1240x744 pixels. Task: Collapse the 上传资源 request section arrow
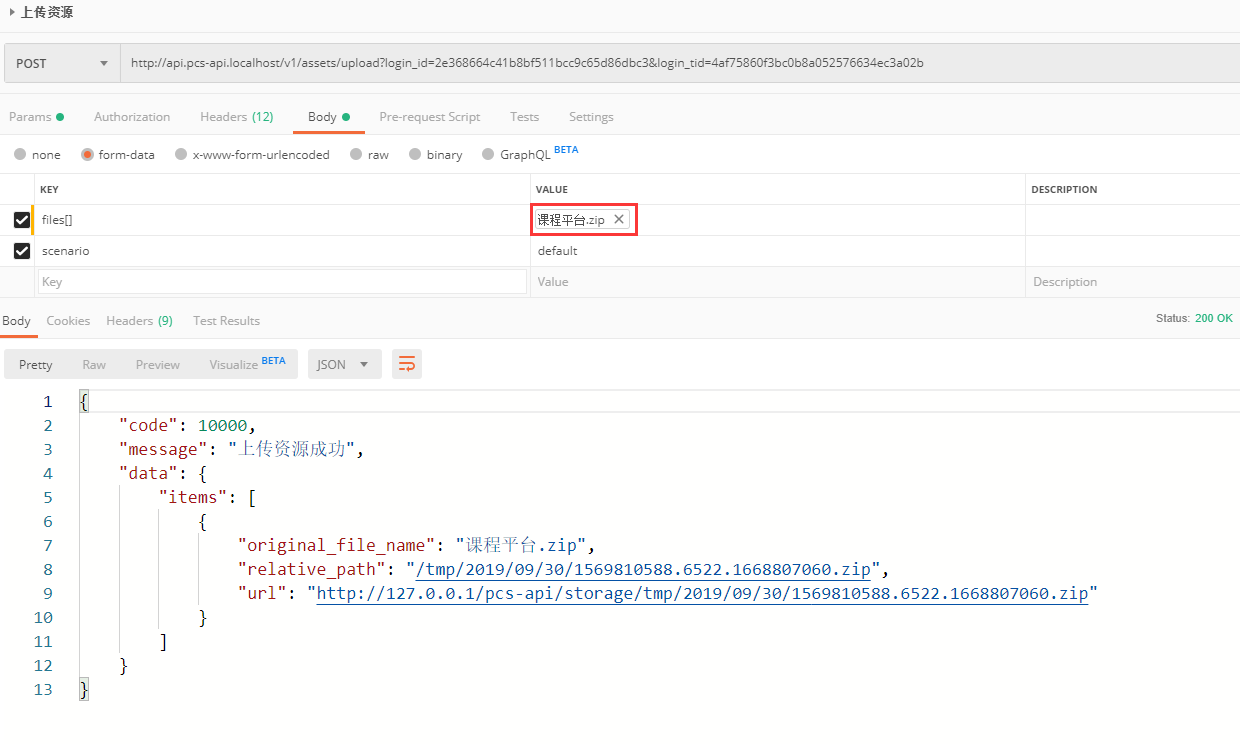click(x=11, y=13)
